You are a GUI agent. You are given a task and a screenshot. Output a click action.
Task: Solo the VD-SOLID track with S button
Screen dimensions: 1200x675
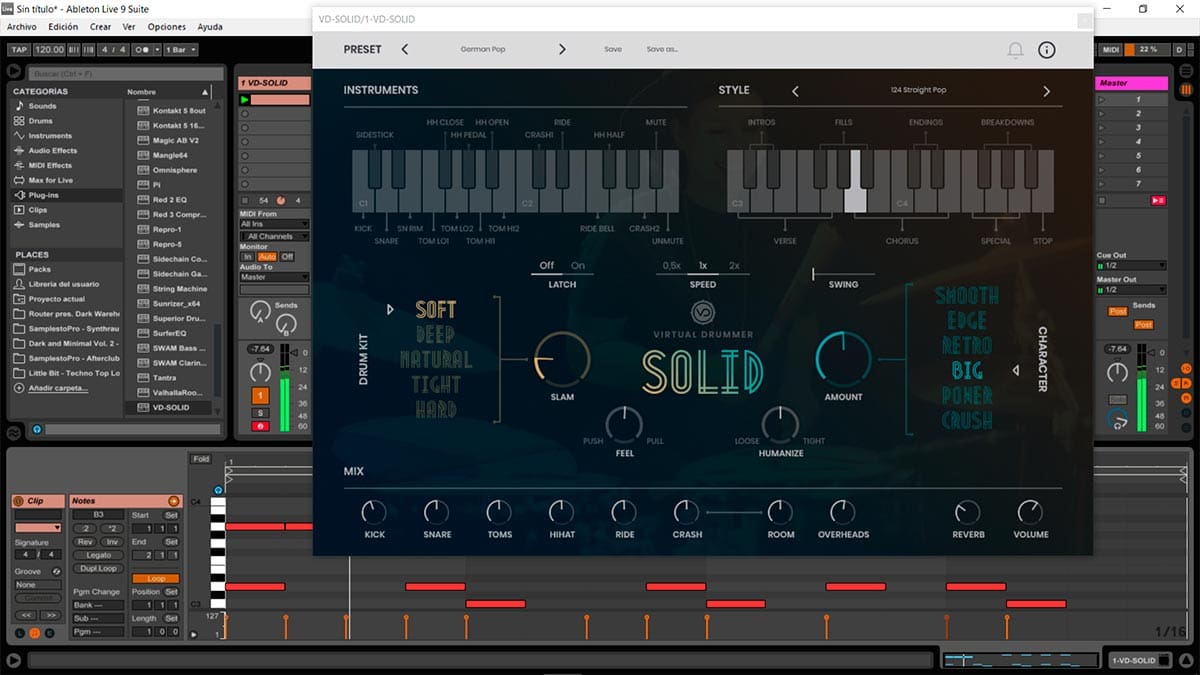pos(260,412)
